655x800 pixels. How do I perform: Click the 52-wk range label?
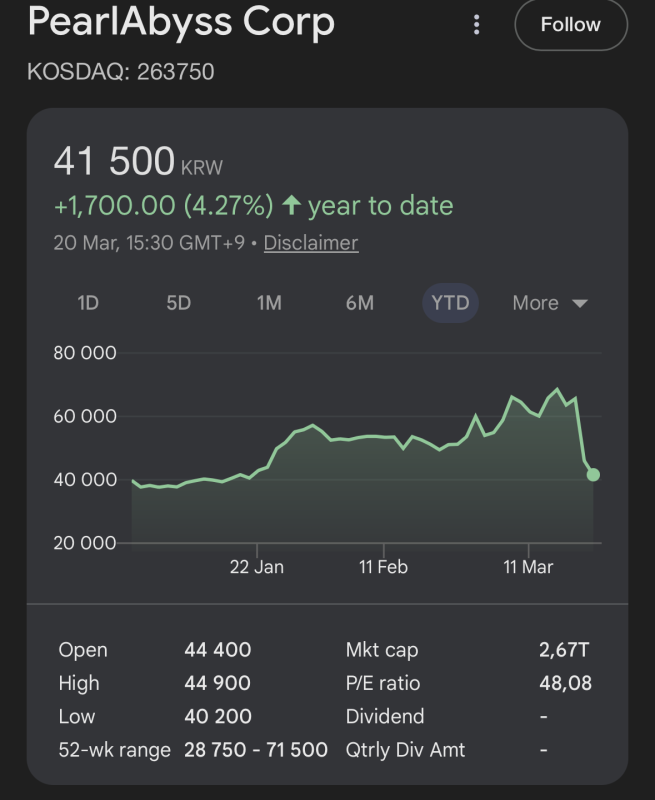(114, 749)
